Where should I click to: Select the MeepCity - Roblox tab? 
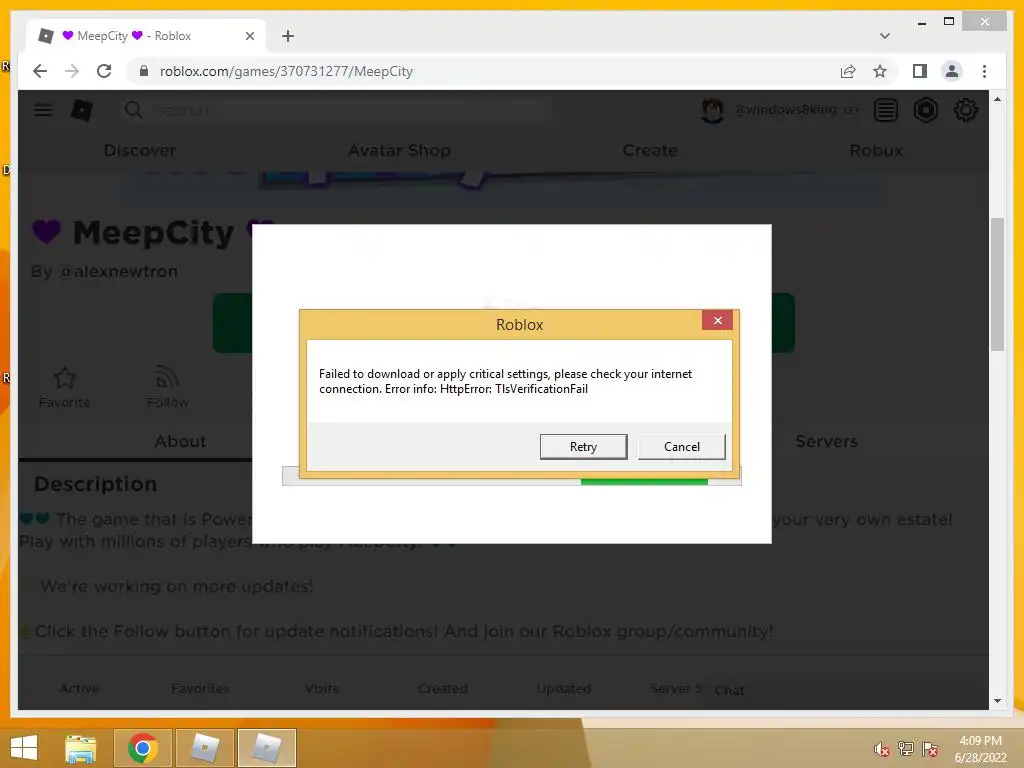(146, 36)
